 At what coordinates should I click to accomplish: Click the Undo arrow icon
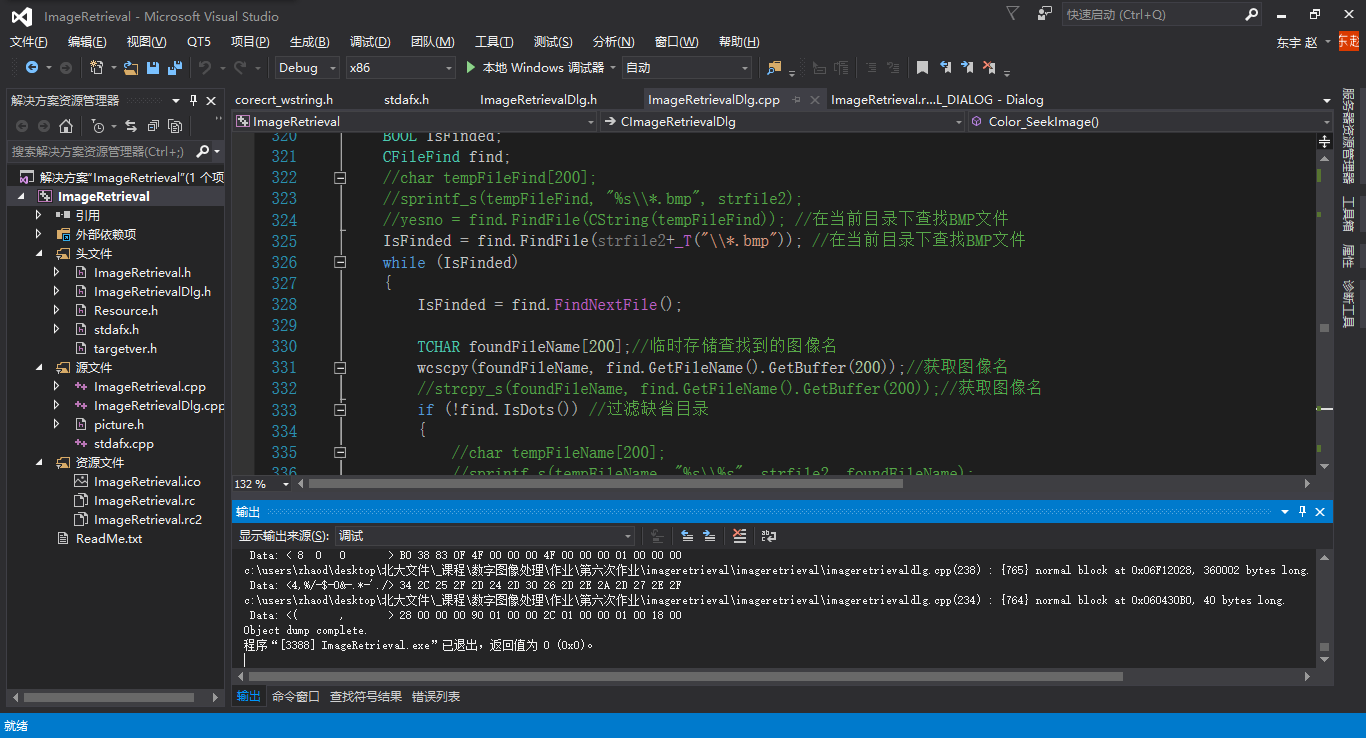coord(204,67)
